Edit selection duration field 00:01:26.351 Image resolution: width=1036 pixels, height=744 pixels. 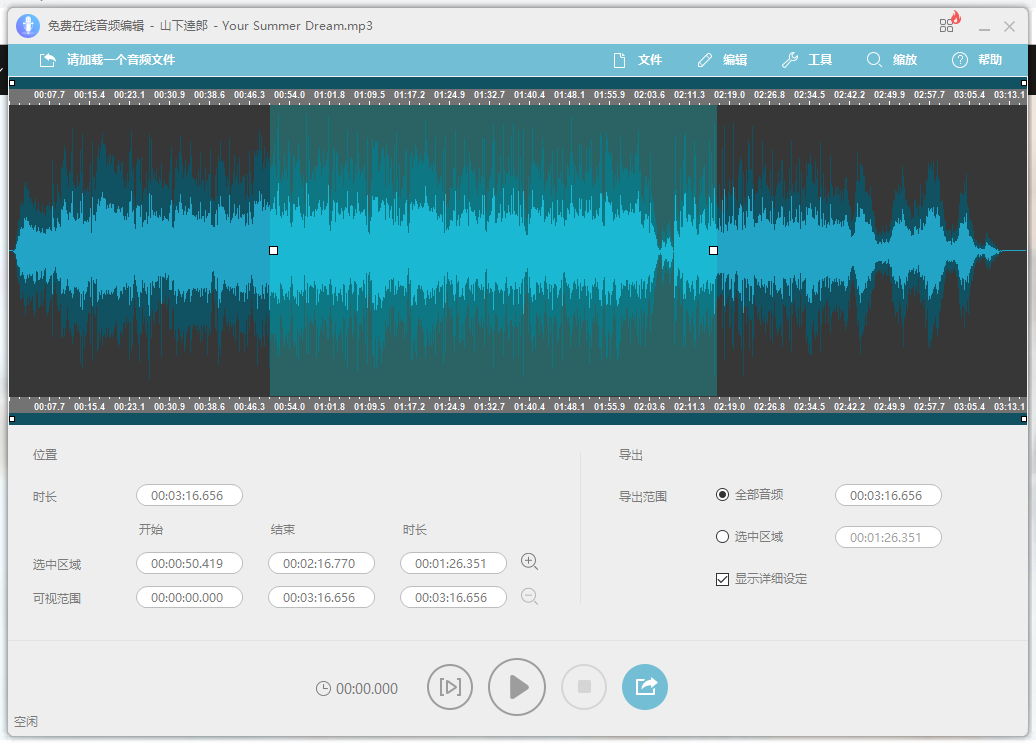tap(453, 564)
